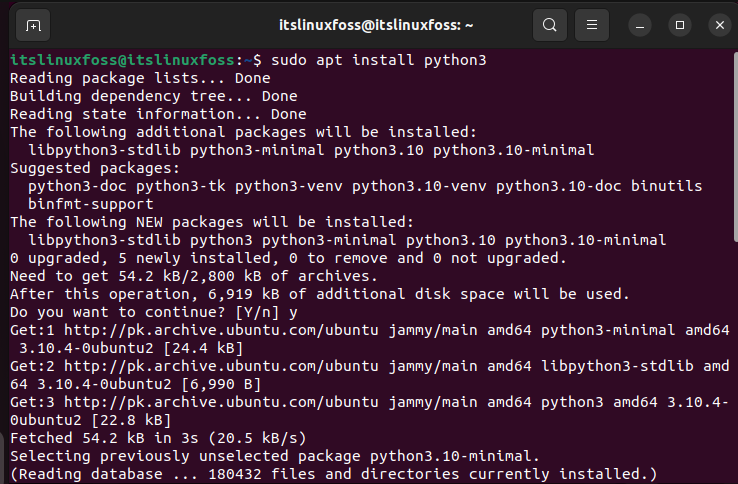Click the python3-doc suggested package name
738x484 pixels.
[77, 186]
